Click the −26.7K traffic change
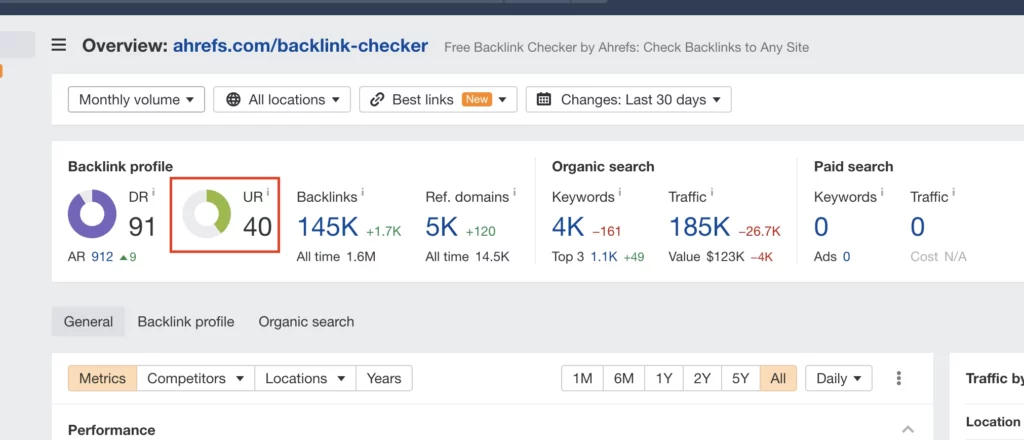 (759, 231)
